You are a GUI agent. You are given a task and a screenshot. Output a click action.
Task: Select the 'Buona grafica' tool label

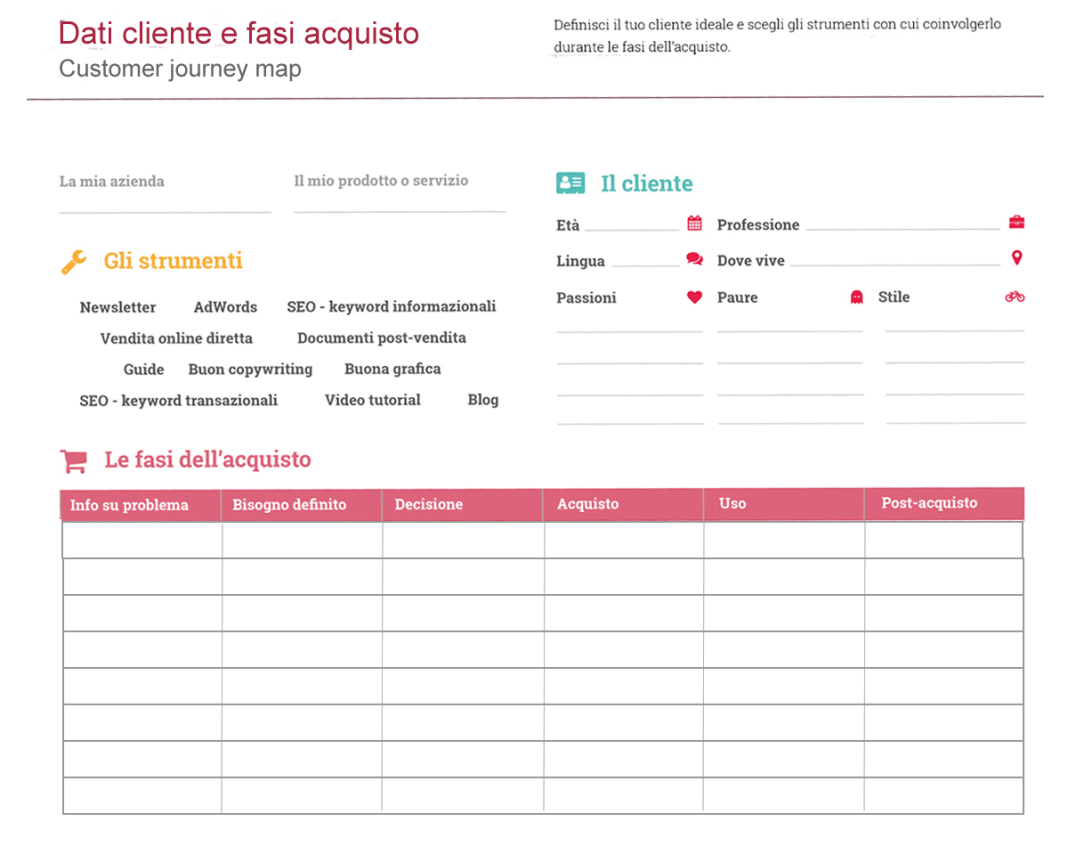coord(392,369)
